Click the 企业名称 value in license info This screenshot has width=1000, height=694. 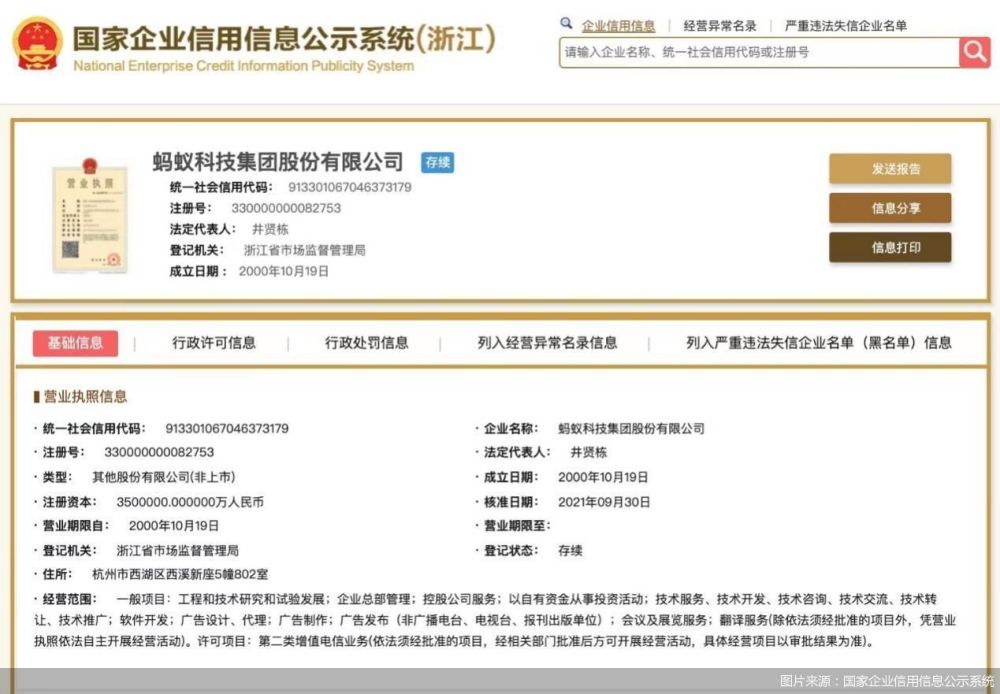point(631,429)
